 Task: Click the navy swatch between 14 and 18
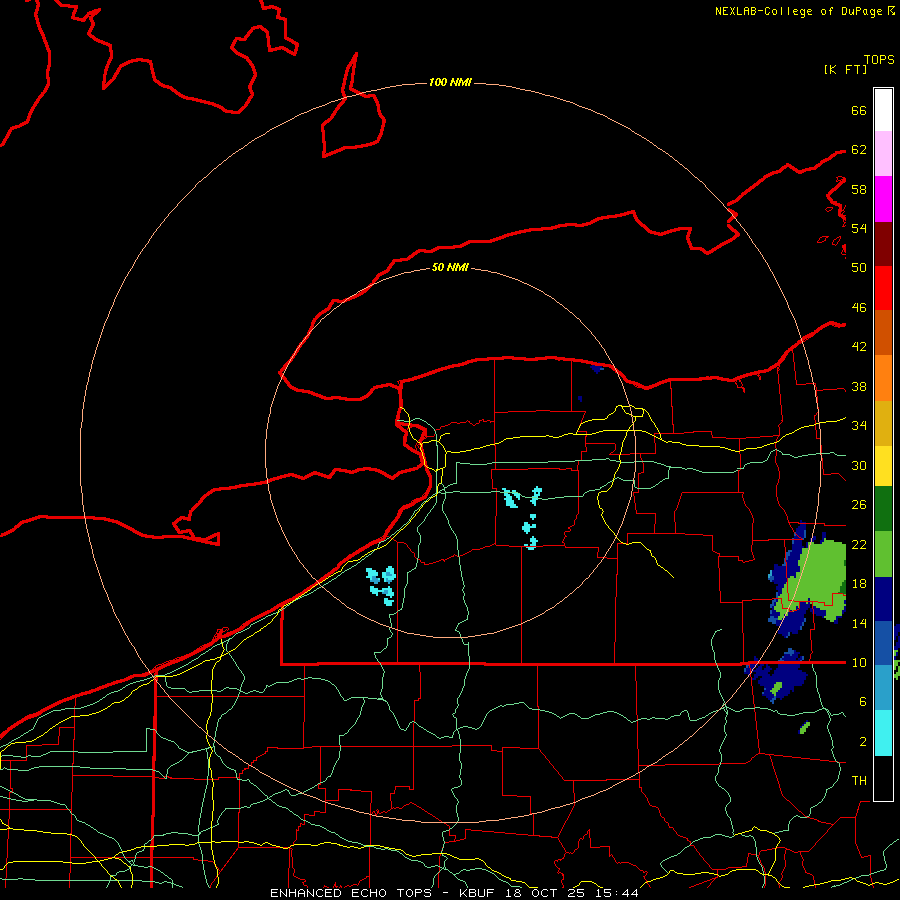click(x=883, y=599)
